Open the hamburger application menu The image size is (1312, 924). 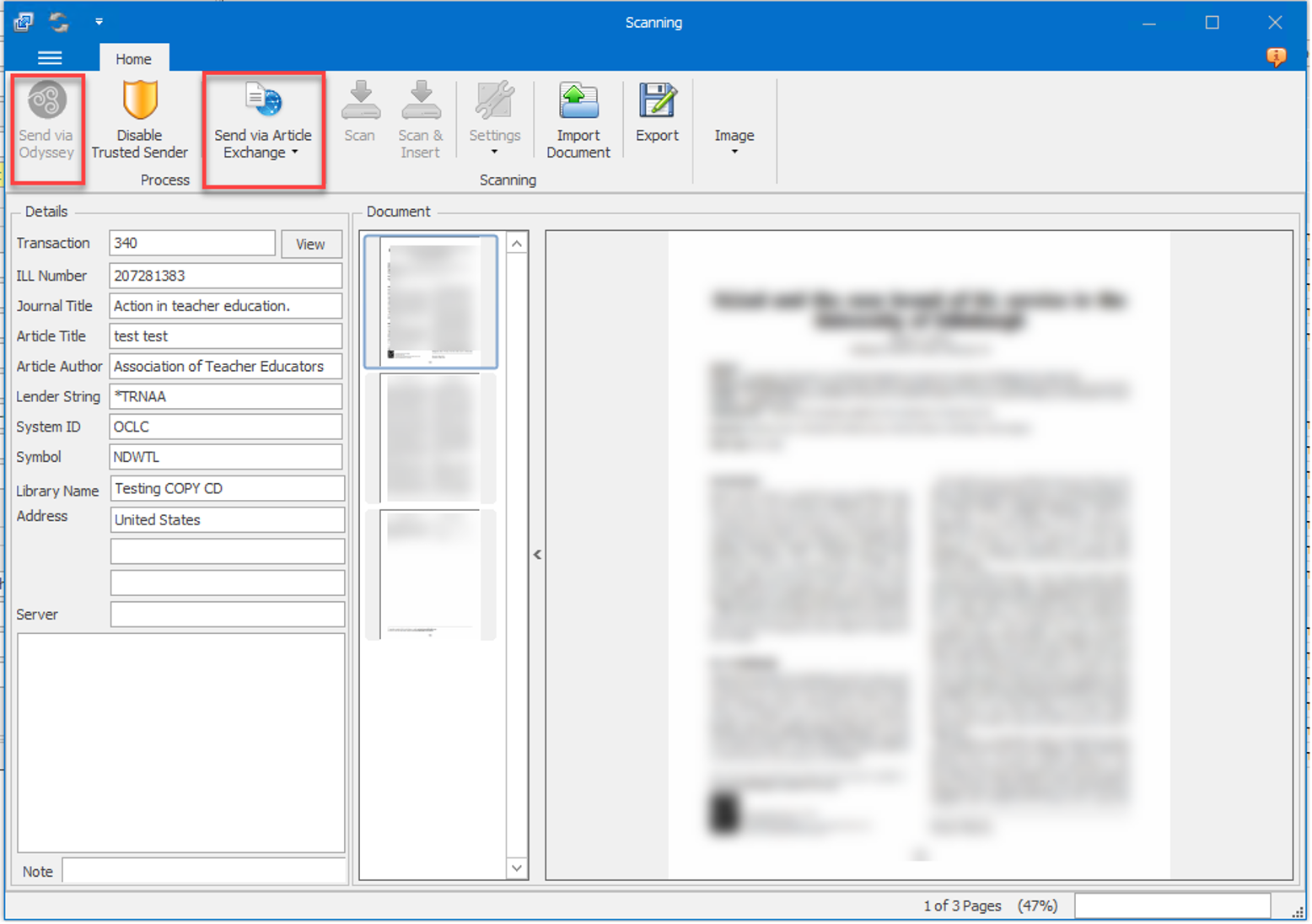tap(50, 58)
